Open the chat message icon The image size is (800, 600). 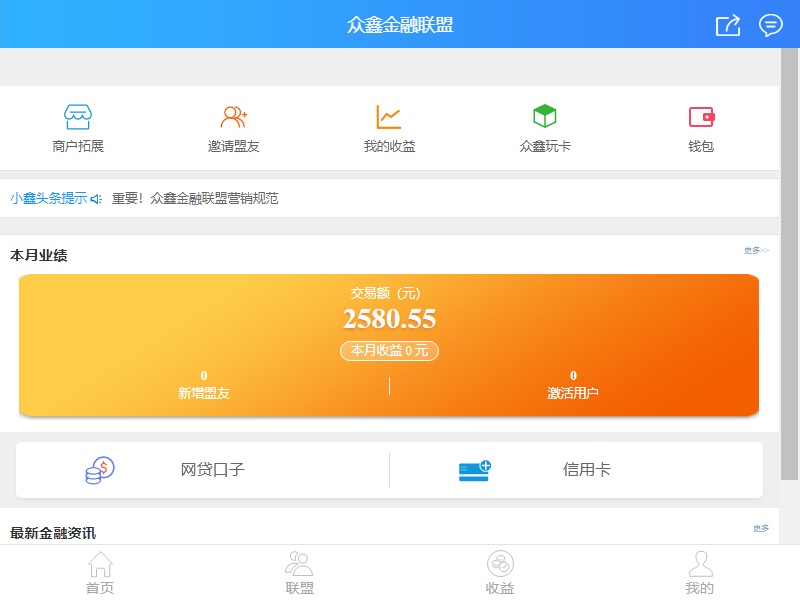(x=770, y=25)
